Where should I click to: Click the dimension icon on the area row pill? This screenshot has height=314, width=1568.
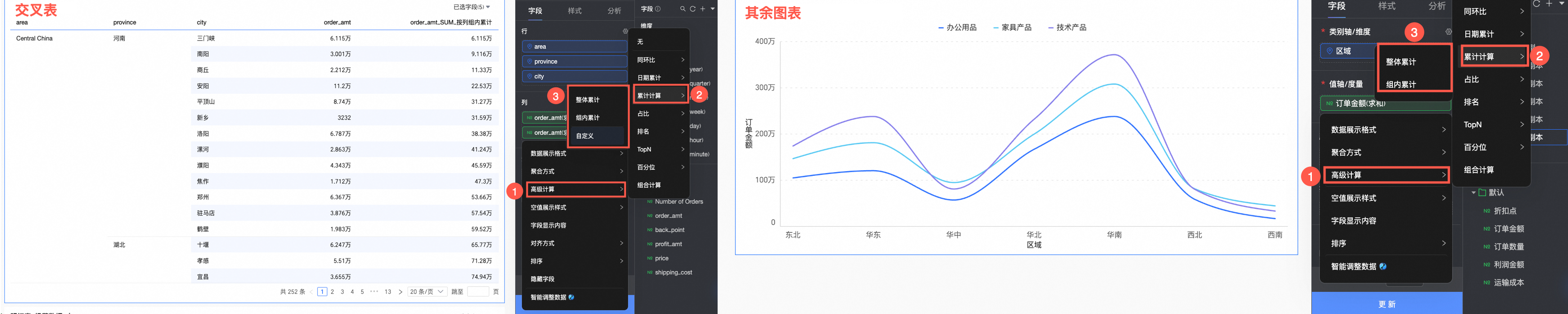click(530, 46)
